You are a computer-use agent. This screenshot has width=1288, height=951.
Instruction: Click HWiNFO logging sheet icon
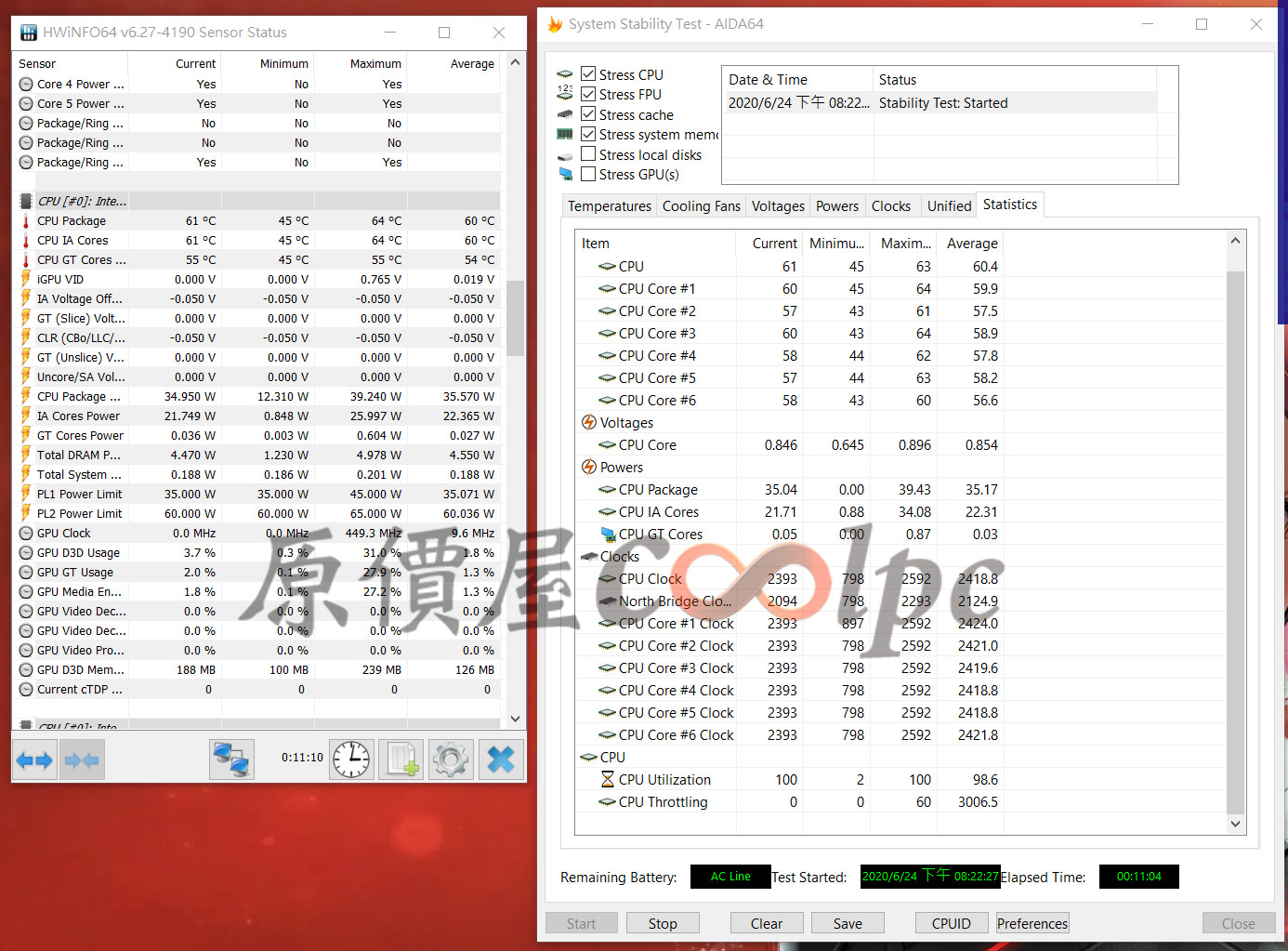402,759
